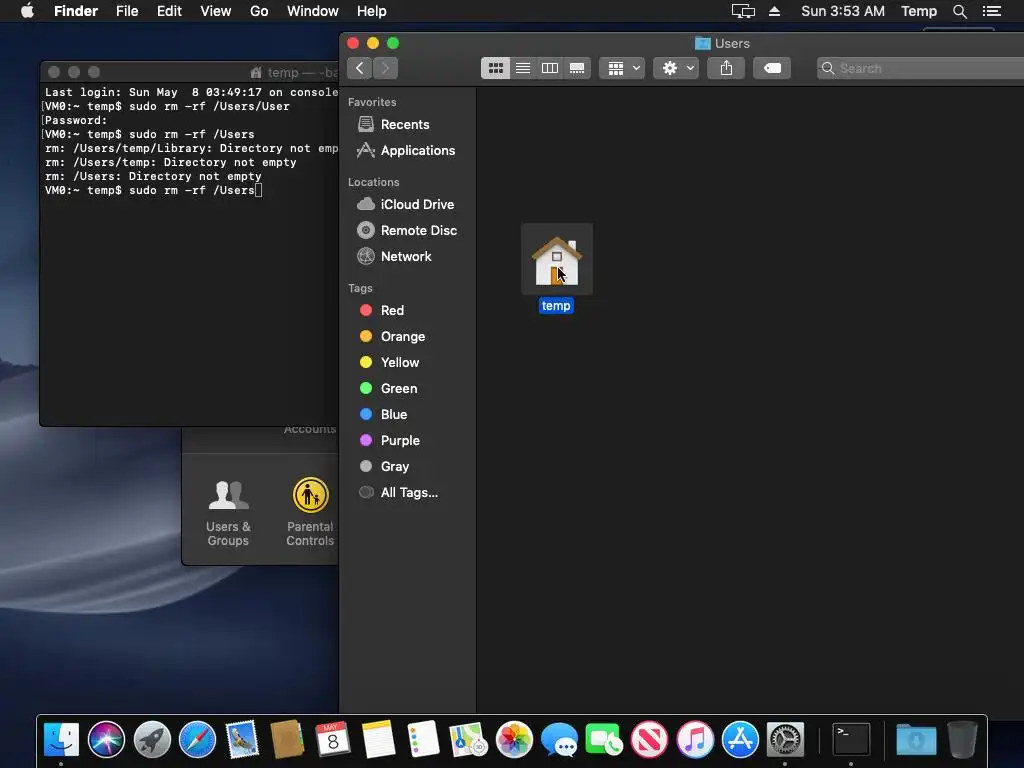Open the Go menu

pos(259,11)
